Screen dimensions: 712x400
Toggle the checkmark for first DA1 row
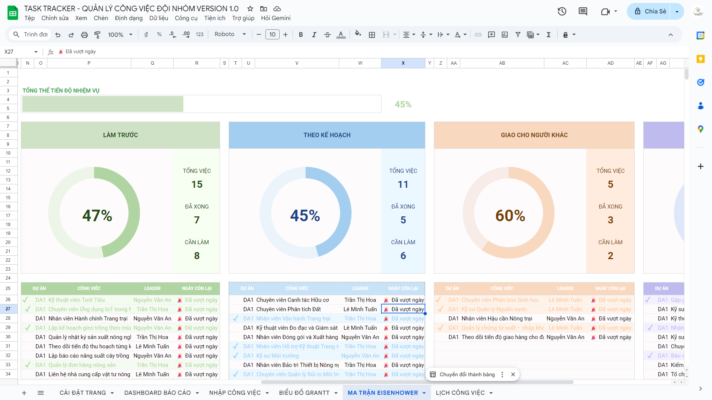26,299
